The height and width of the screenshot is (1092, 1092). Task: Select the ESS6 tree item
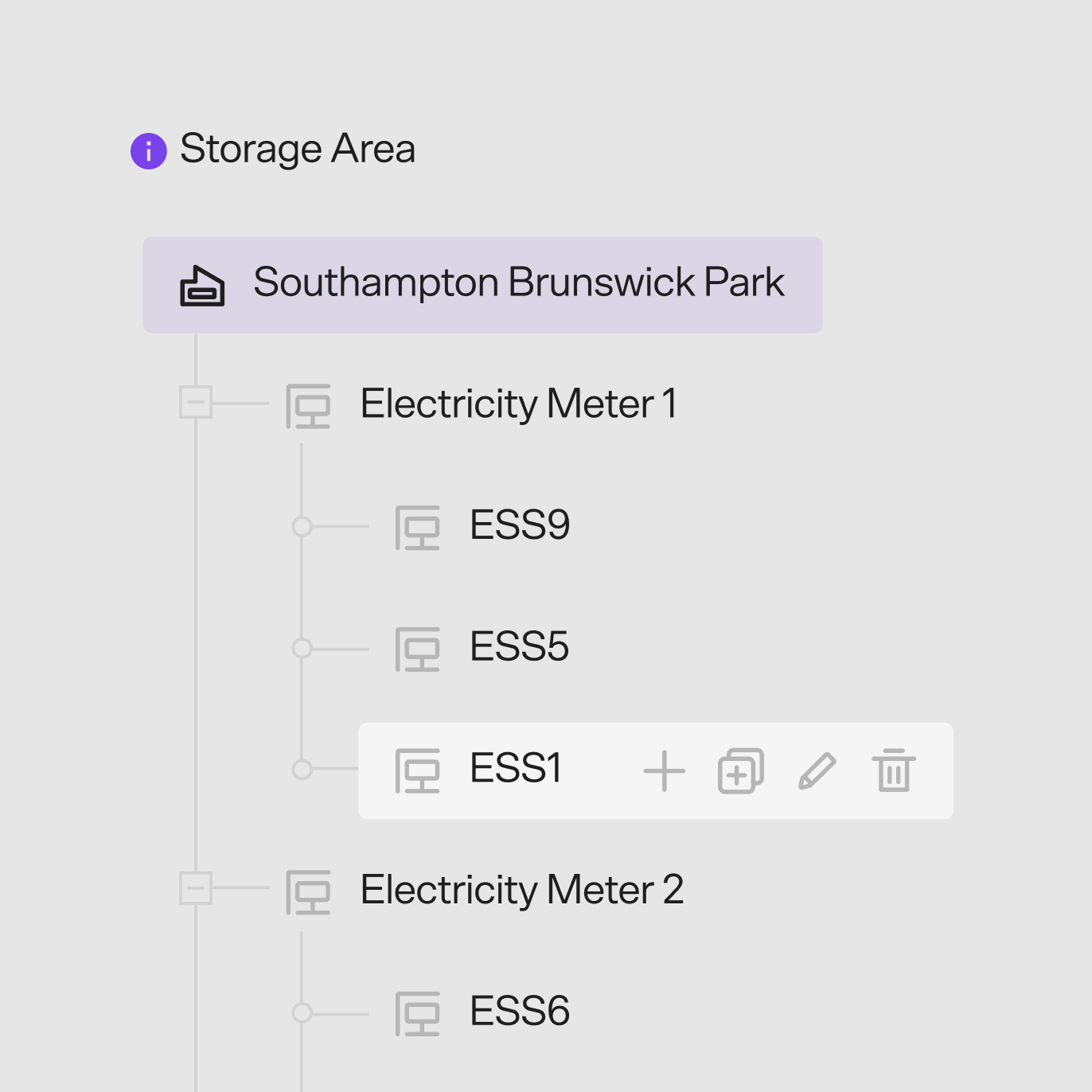point(520,1011)
